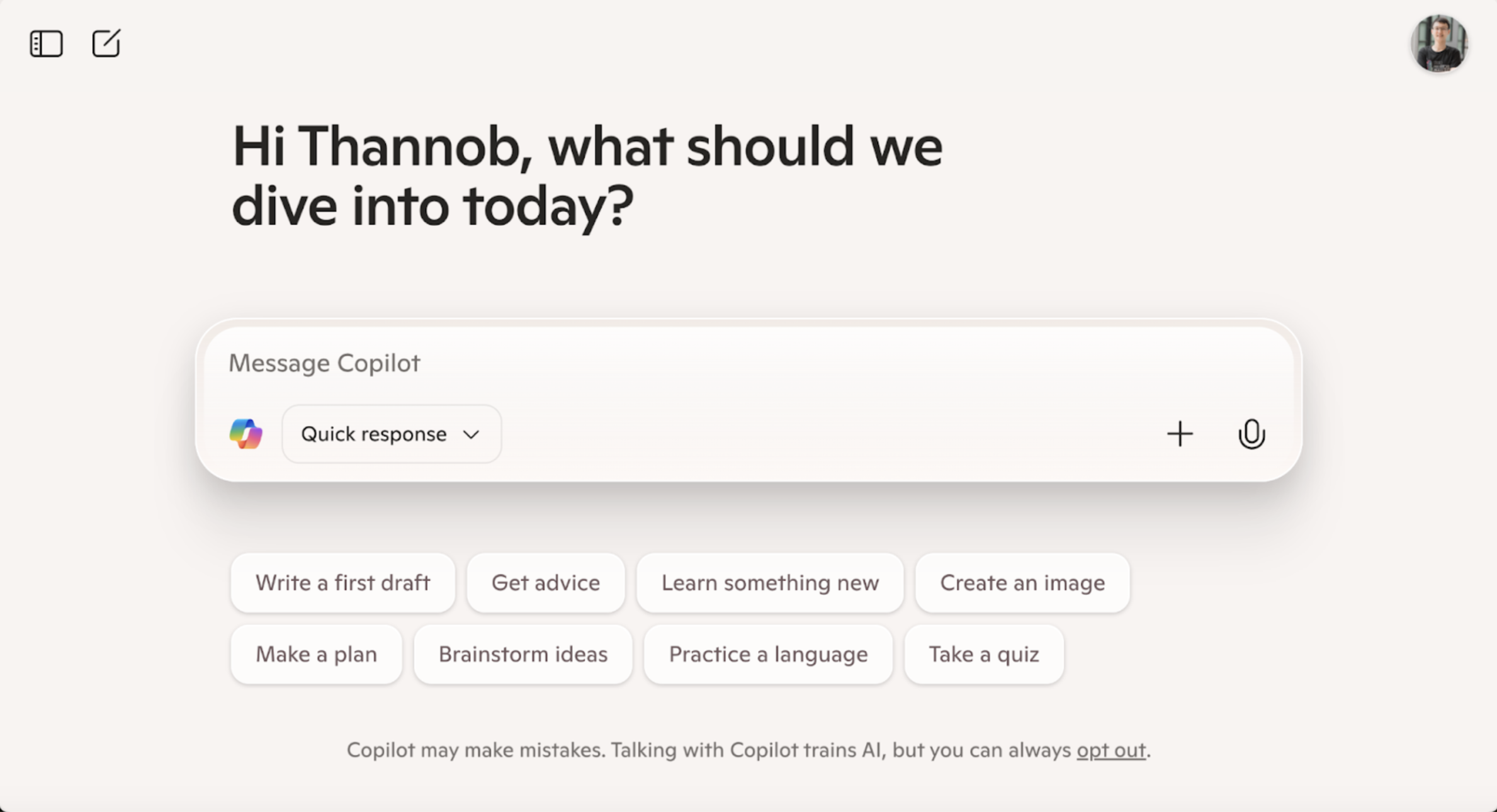This screenshot has width=1497, height=812.
Task: Click the colorful Copilot logo icon
Action: coord(246,434)
